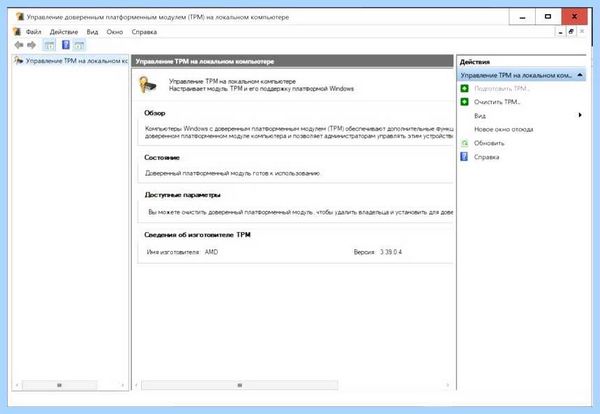Close the inner MDI child window
The width and height of the screenshot is (600, 414).
[x=582, y=32]
